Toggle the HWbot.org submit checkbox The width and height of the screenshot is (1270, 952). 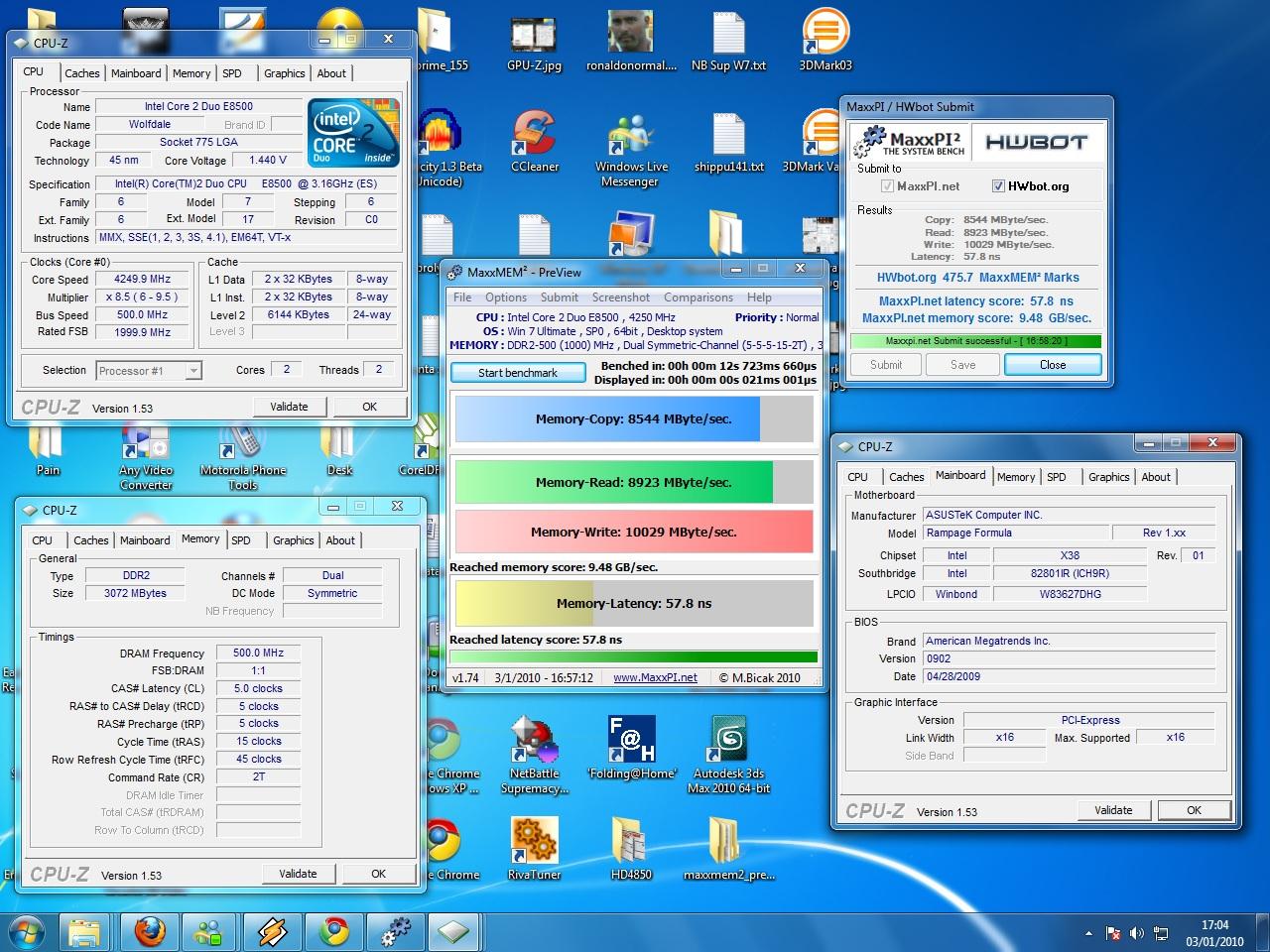tap(999, 186)
